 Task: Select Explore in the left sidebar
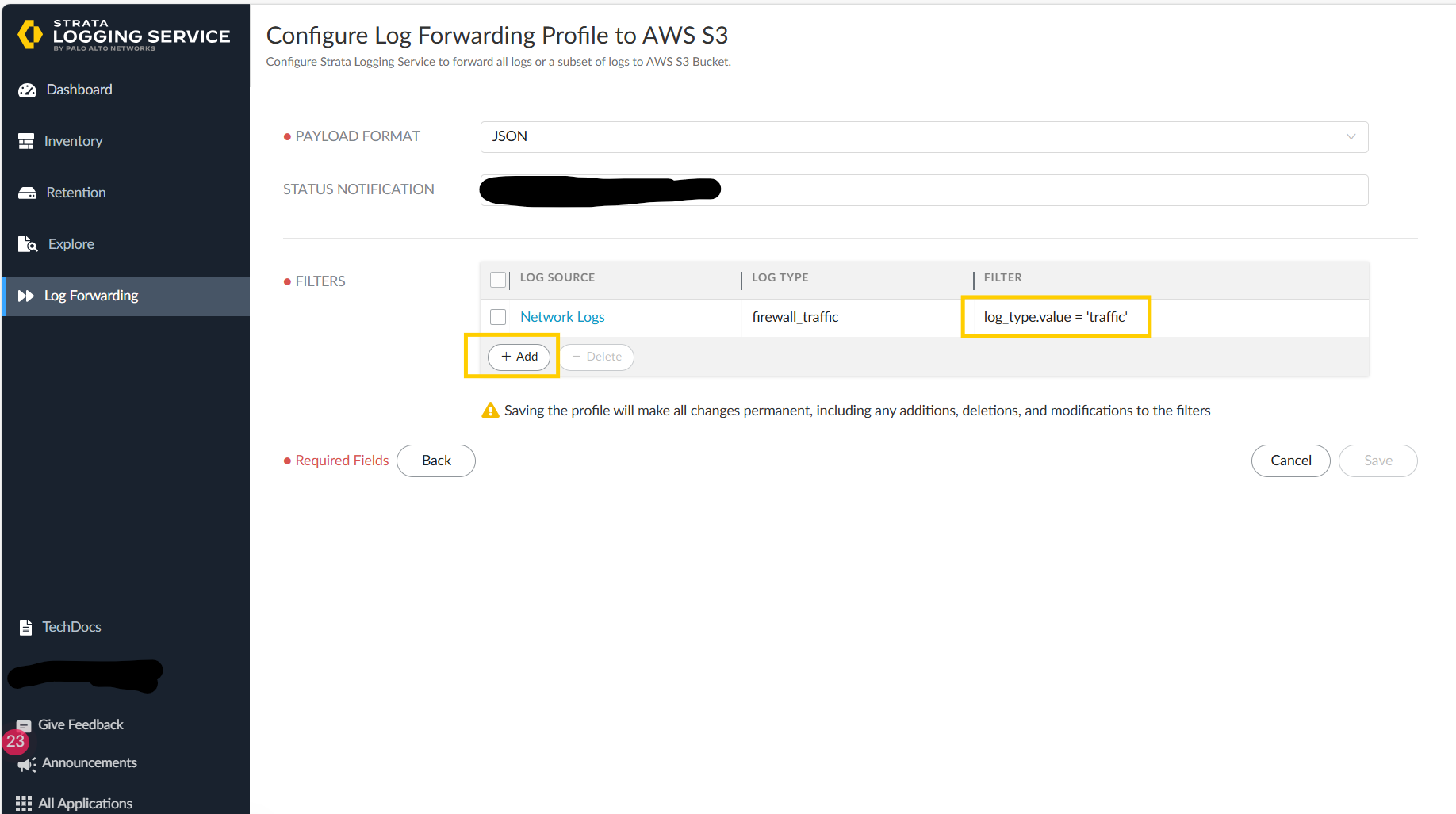pyautogui.click(x=71, y=243)
